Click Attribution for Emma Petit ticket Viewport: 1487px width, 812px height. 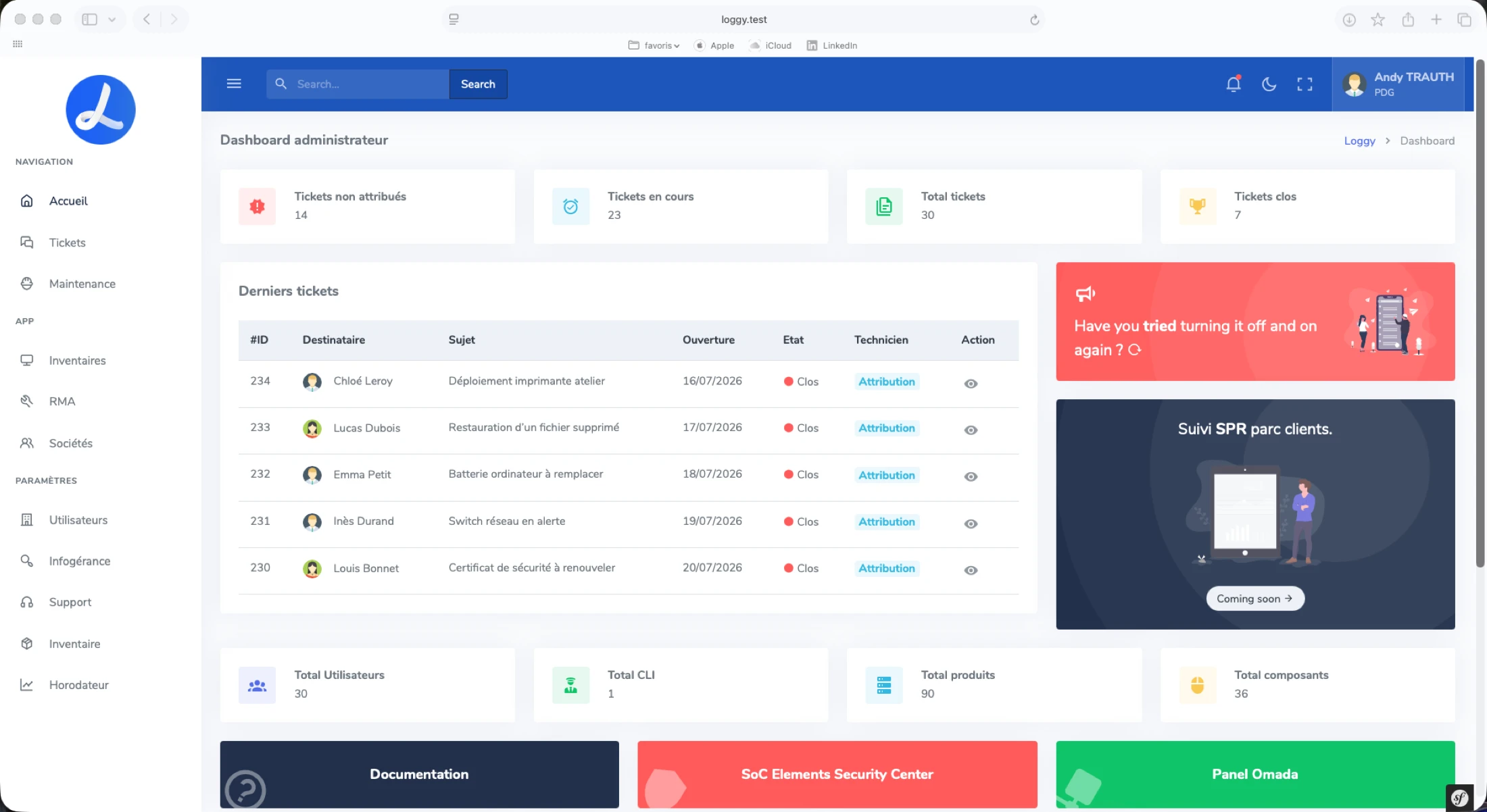pyautogui.click(x=887, y=475)
